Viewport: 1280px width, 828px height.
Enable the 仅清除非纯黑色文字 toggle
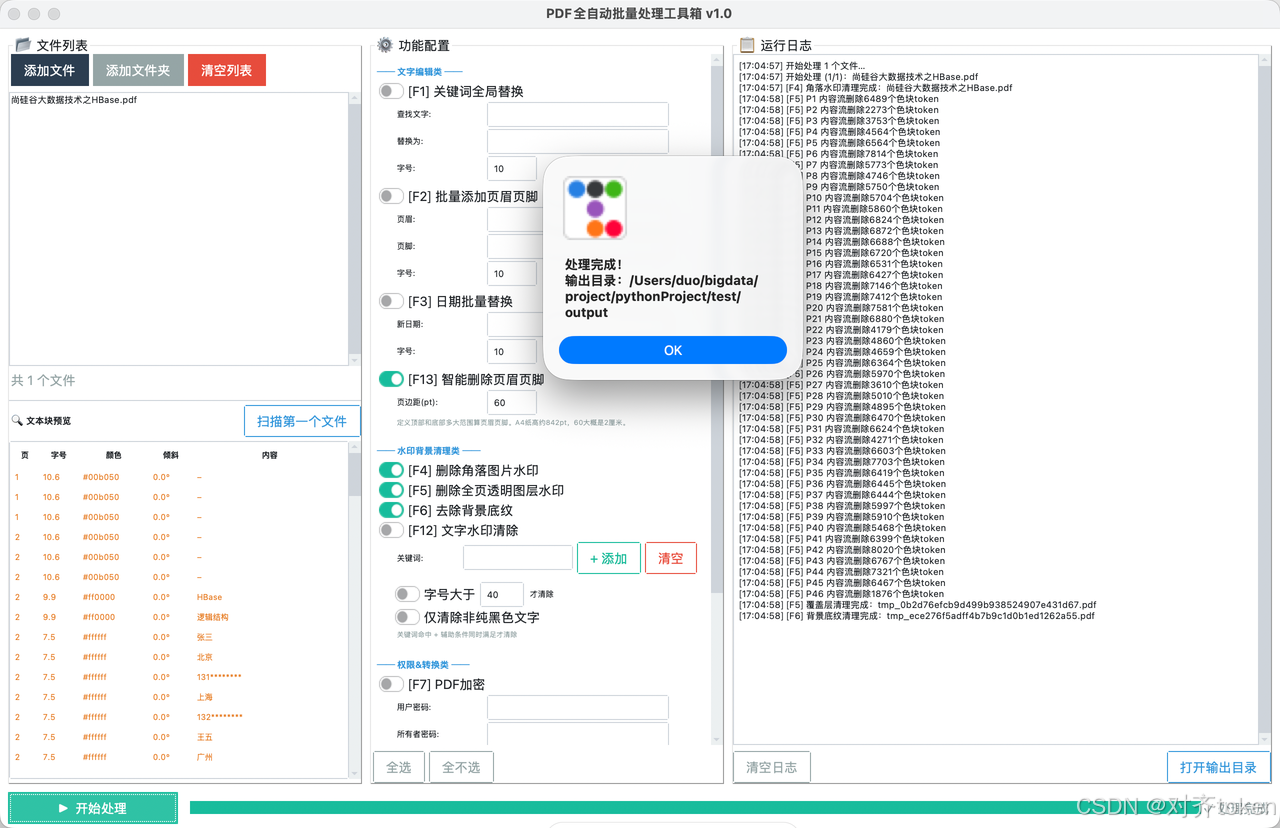click(x=407, y=617)
